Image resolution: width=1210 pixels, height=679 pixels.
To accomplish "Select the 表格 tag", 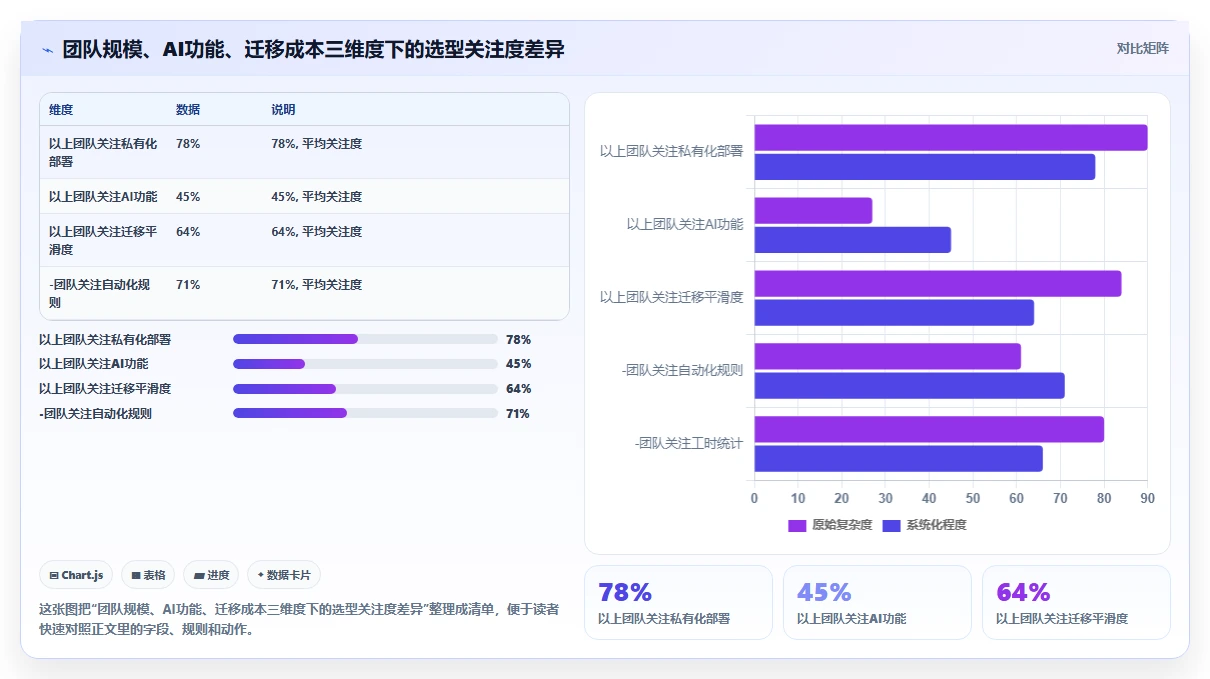I will click(148, 575).
